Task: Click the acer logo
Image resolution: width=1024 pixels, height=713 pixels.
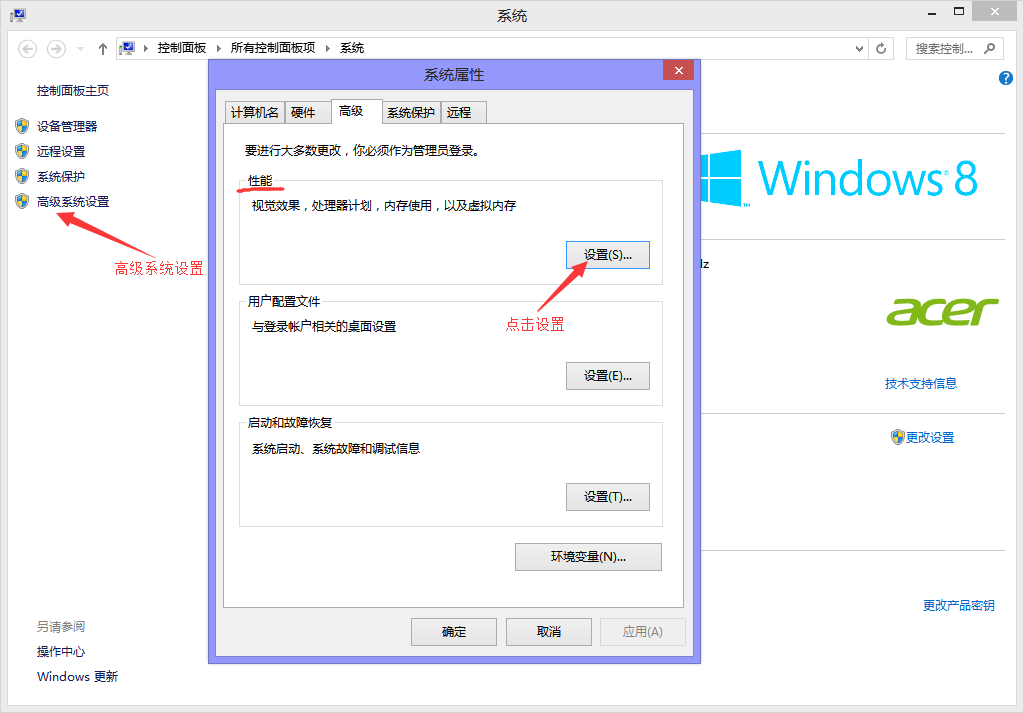Action: point(942,311)
